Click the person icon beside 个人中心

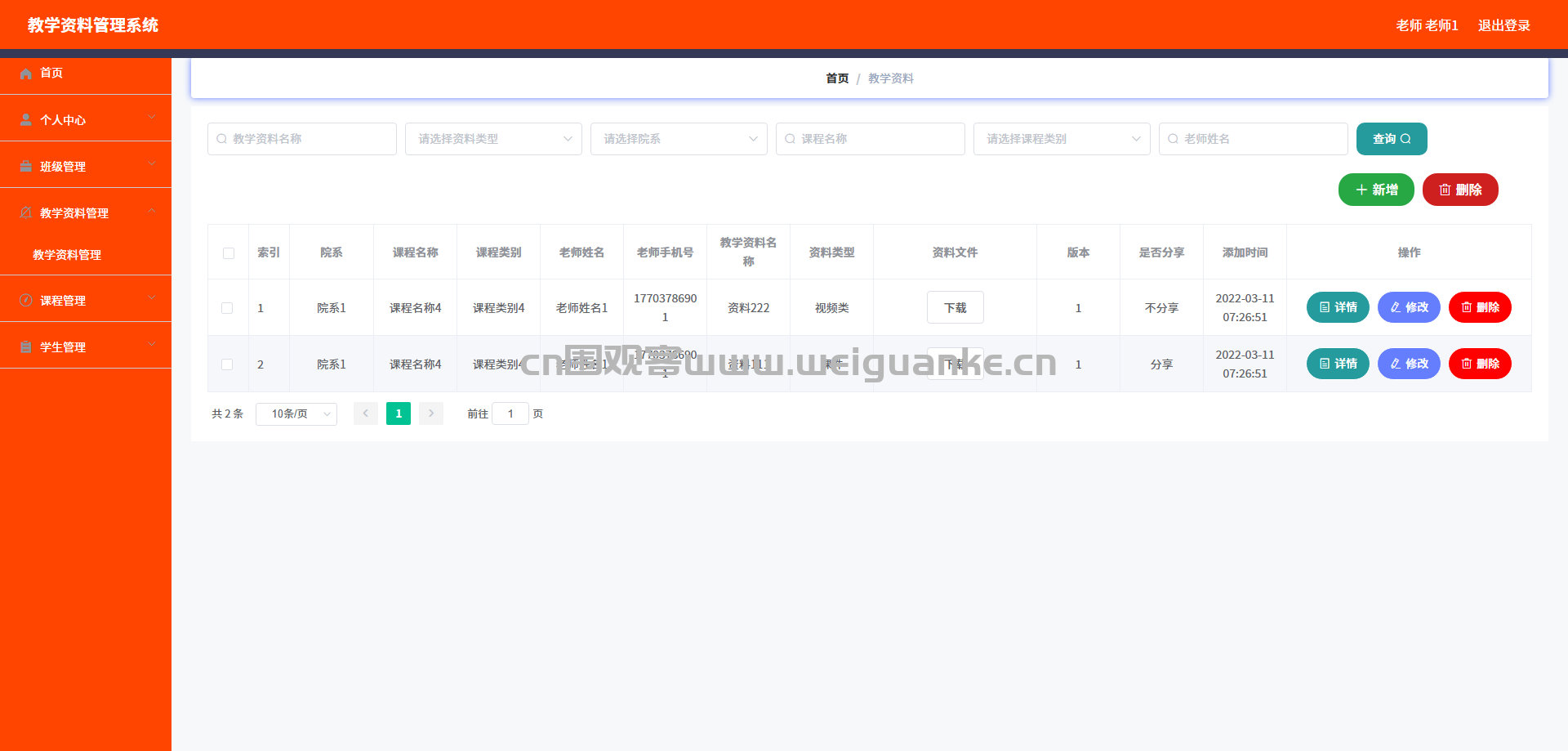[26, 120]
